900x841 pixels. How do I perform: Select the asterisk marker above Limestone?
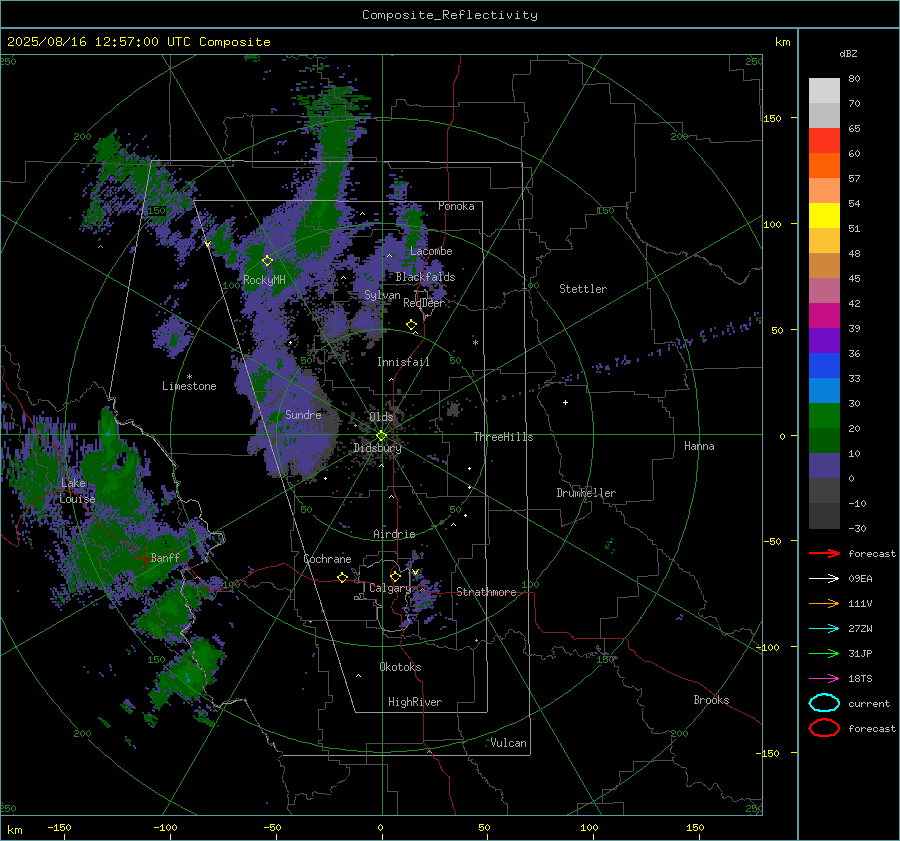(189, 377)
